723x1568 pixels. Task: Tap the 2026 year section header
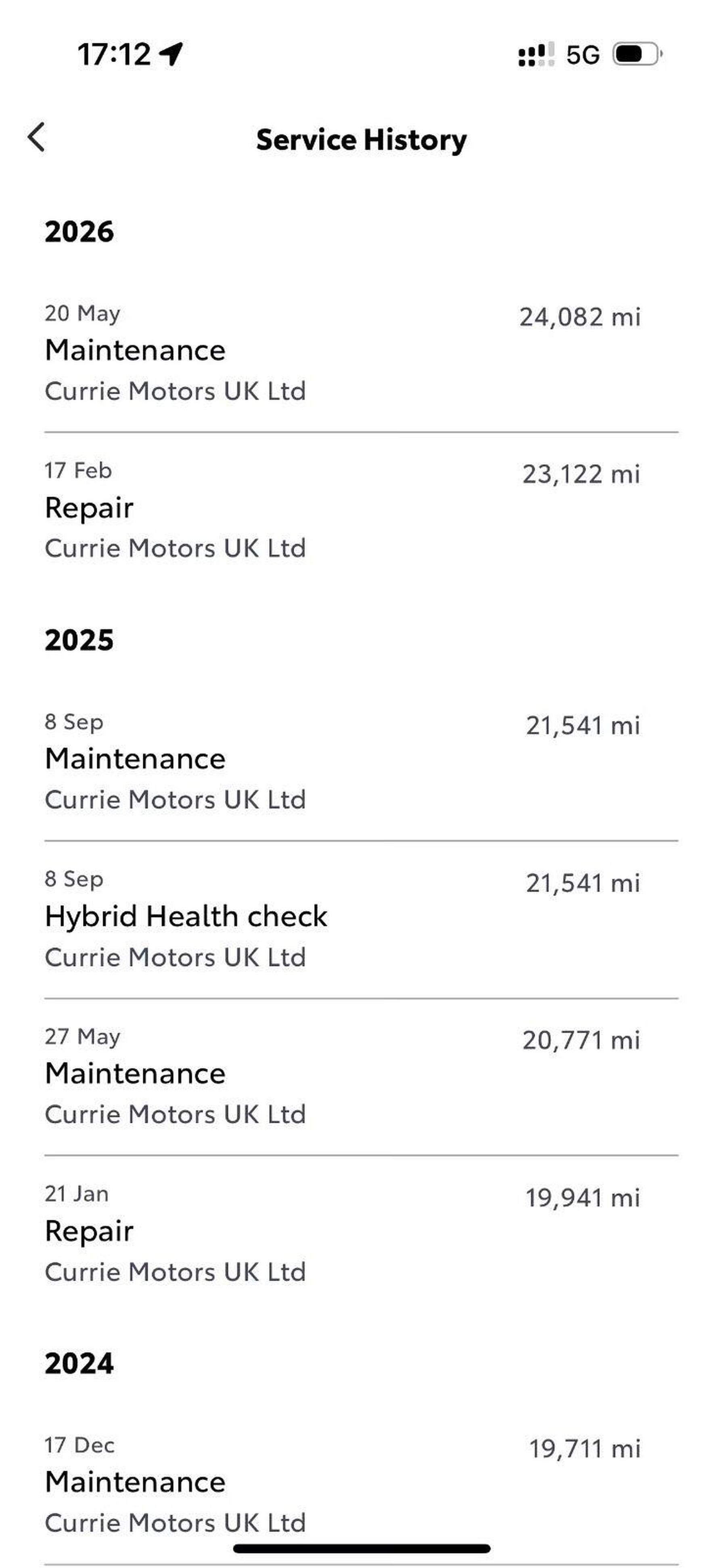coord(79,232)
